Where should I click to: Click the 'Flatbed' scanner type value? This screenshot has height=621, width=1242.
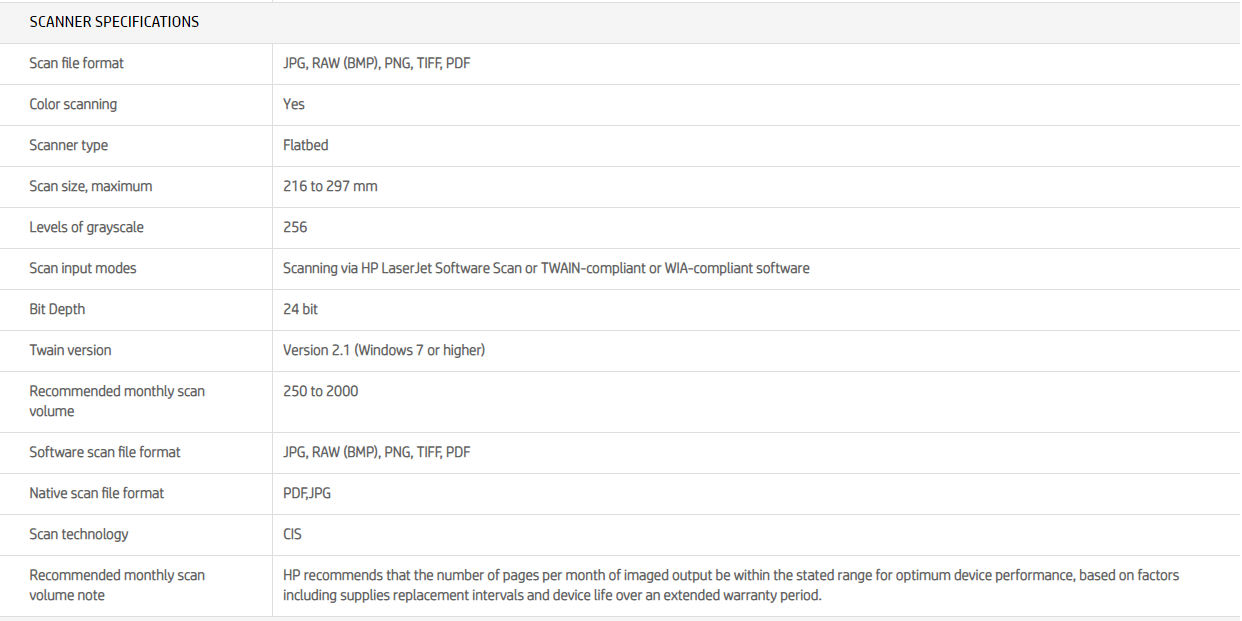[306, 145]
